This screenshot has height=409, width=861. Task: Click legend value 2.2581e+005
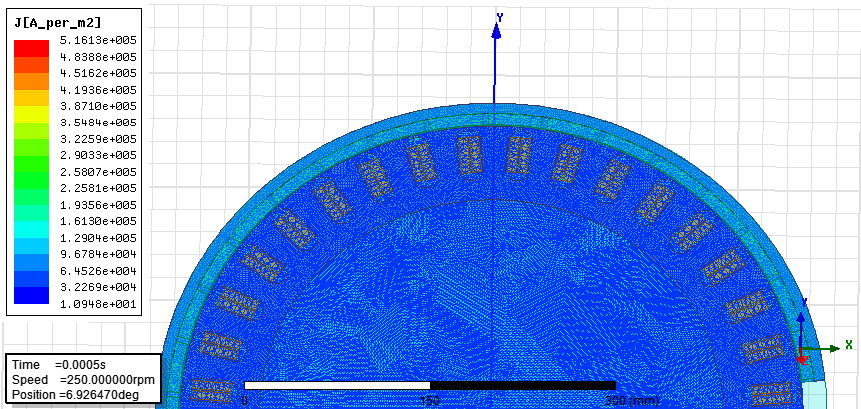point(99,188)
